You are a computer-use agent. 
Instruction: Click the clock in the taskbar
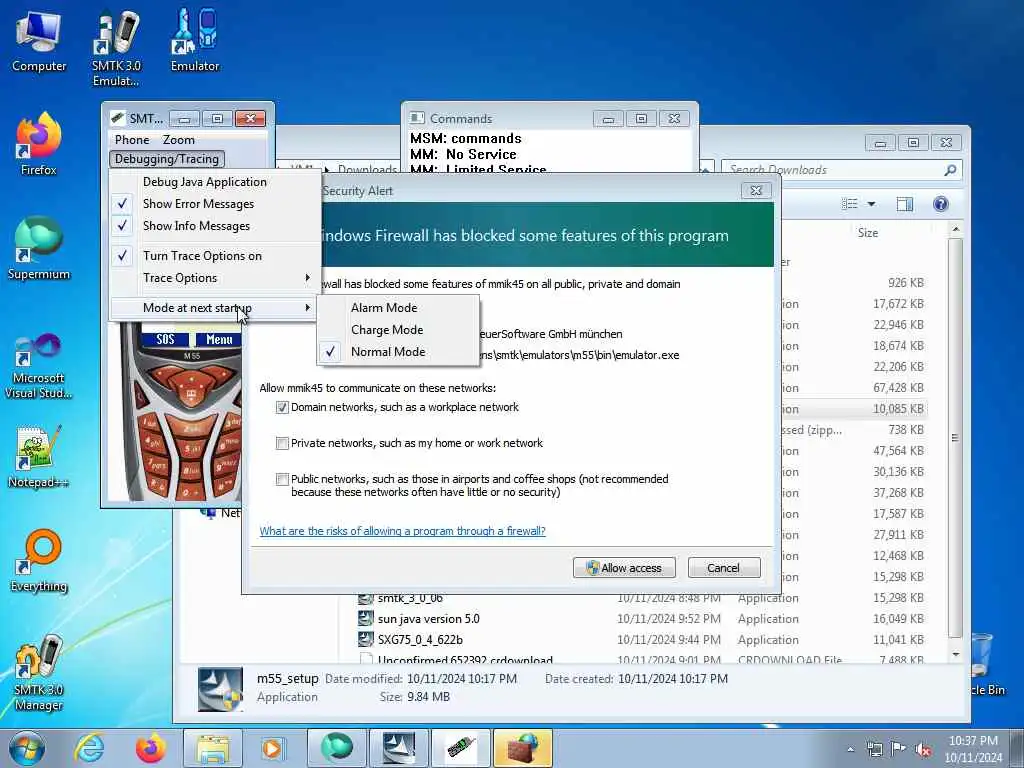[x=973, y=749]
